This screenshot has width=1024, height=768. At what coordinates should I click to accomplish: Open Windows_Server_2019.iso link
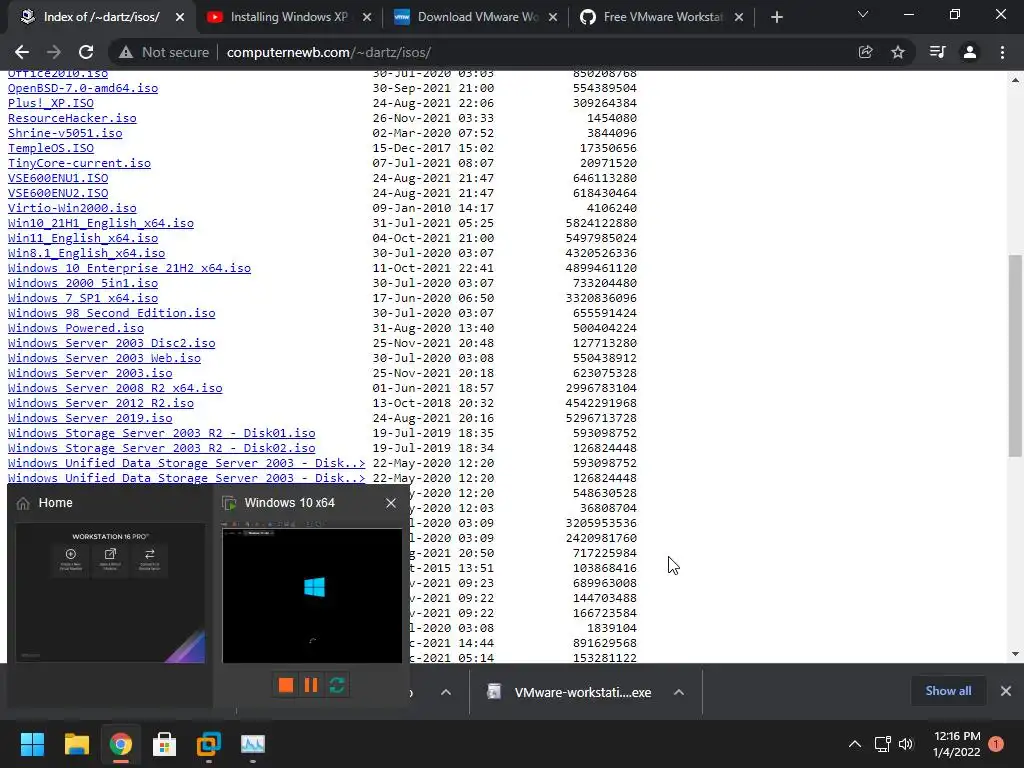90,419
